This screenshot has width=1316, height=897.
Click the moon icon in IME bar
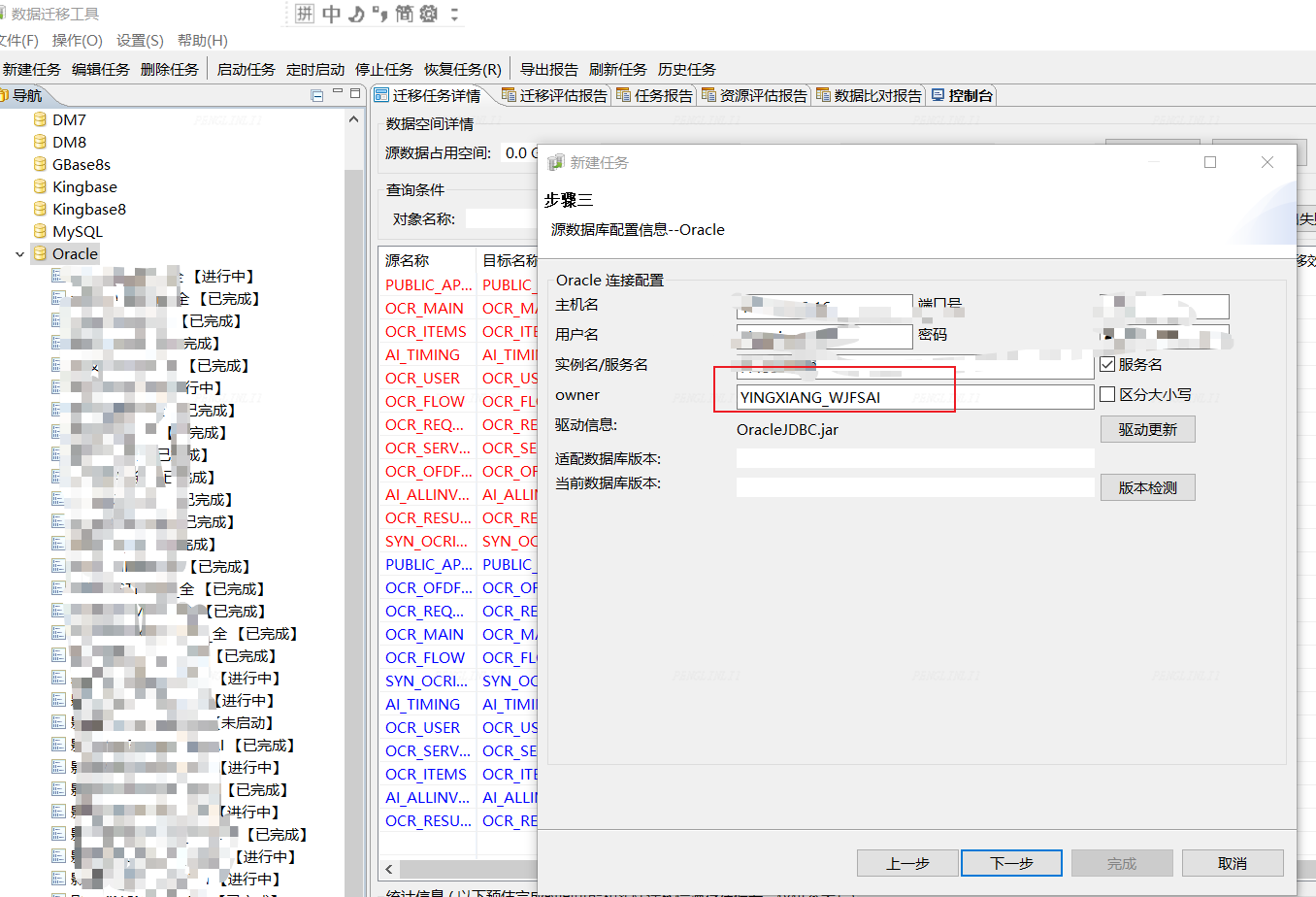click(x=356, y=14)
